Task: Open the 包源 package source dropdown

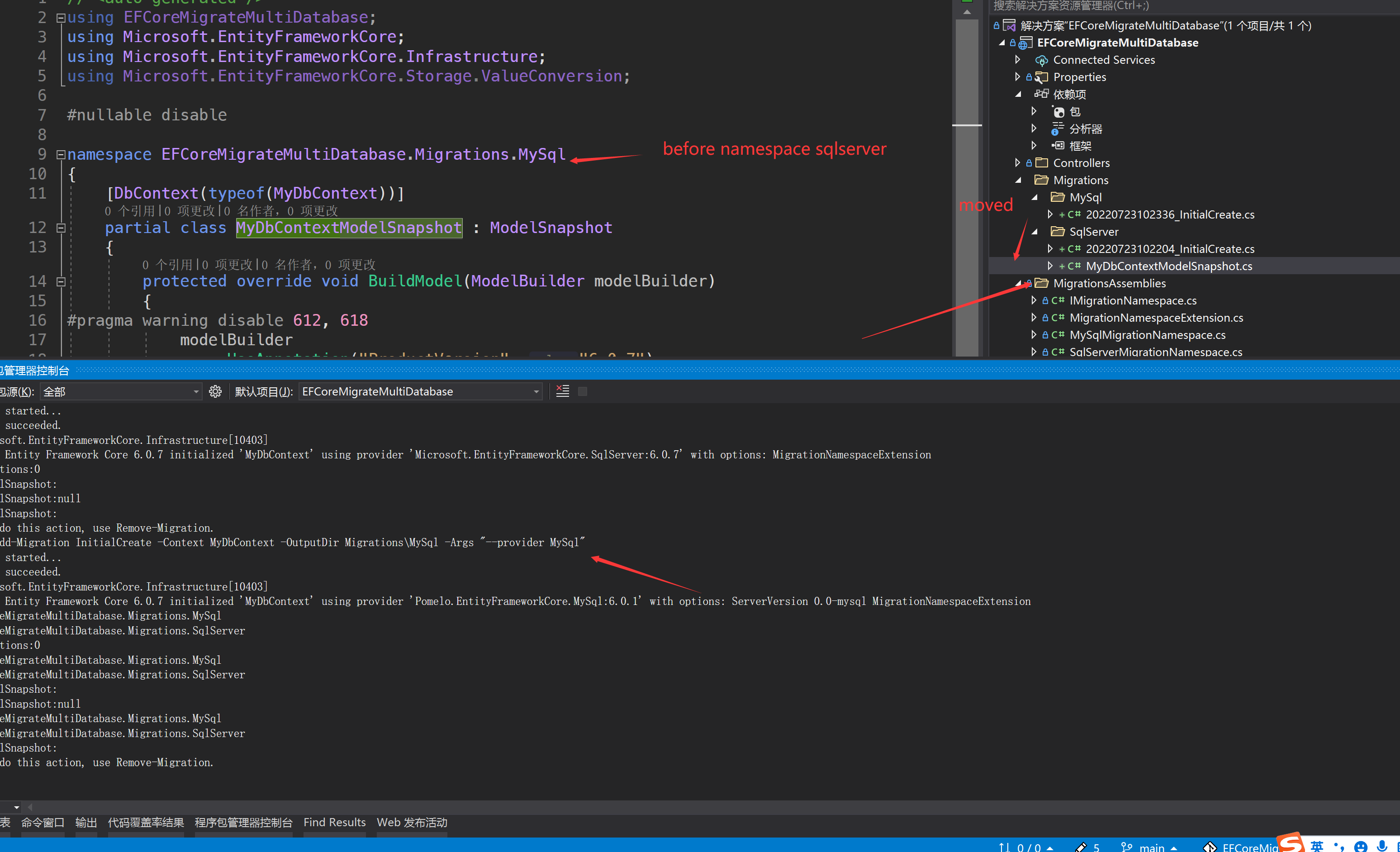Action: [121, 392]
